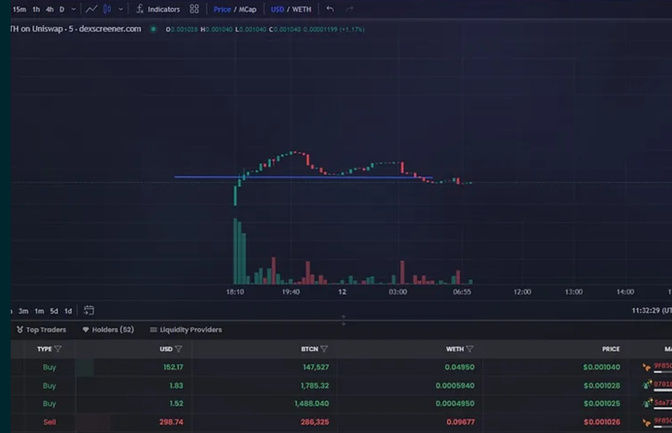This screenshot has width=672, height=433.
Task: Select the 15m timeframe button
Action: coord(19,9)
